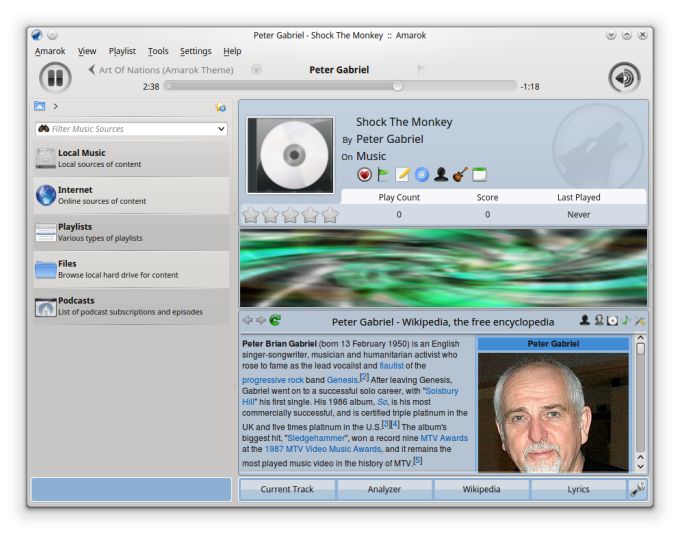Viewport: 680px width, 534px height.
Task: Open Local Music sources
Action: (131, 158)
